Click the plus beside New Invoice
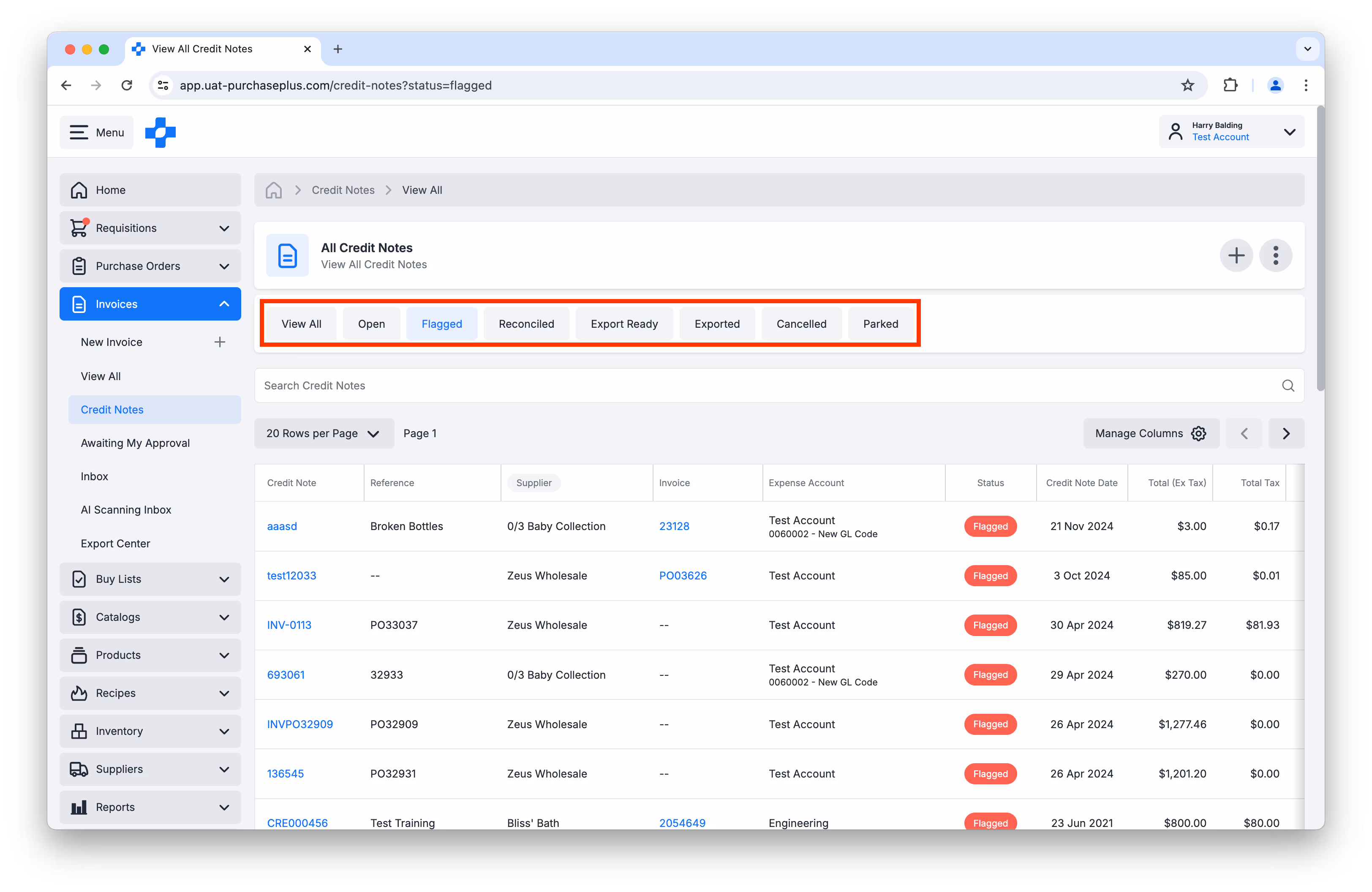 [x=220, y=342]
